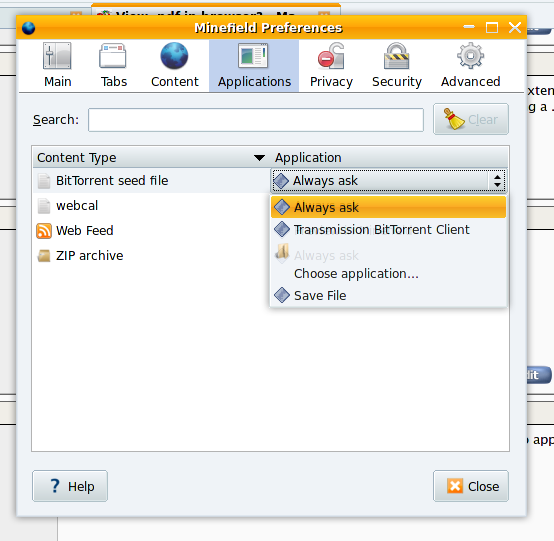
Task: Switch to the Tabs preferences pane
Action: pyautogui.click(x=113, y=65)
